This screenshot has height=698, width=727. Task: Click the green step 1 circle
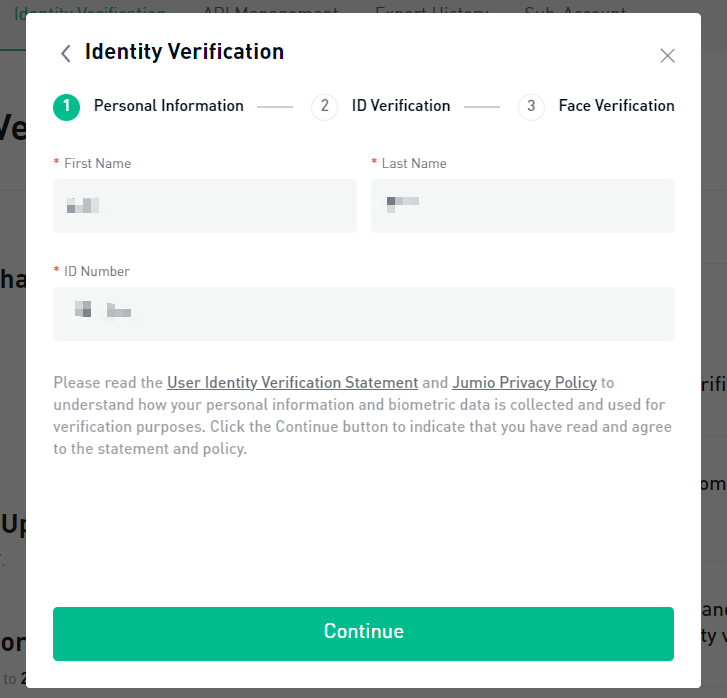click(x=66, y=107)
